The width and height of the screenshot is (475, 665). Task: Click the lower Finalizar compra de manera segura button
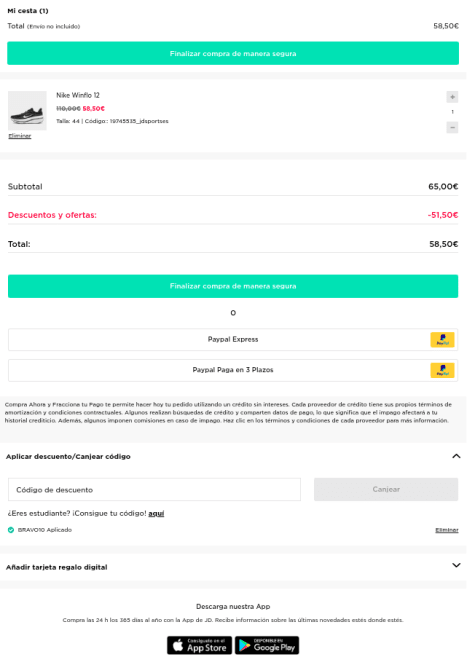coord(233,286)
